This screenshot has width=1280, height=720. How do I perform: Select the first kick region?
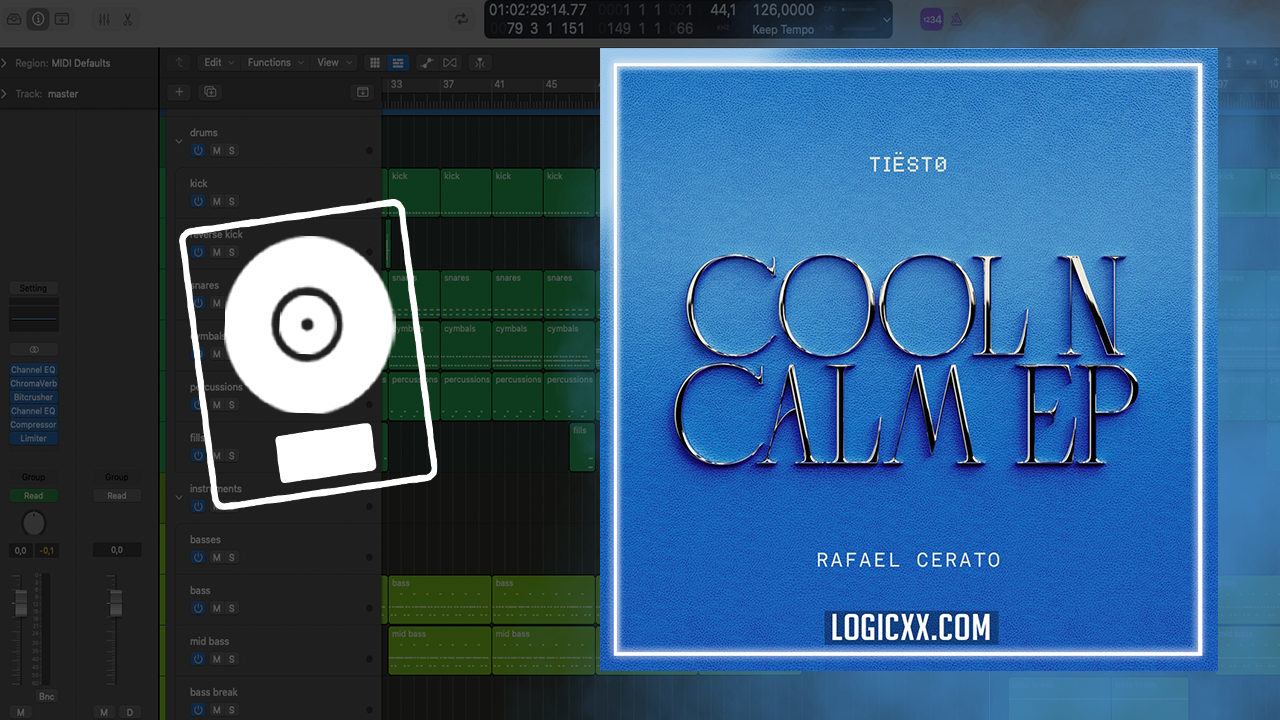coord(413,191)
